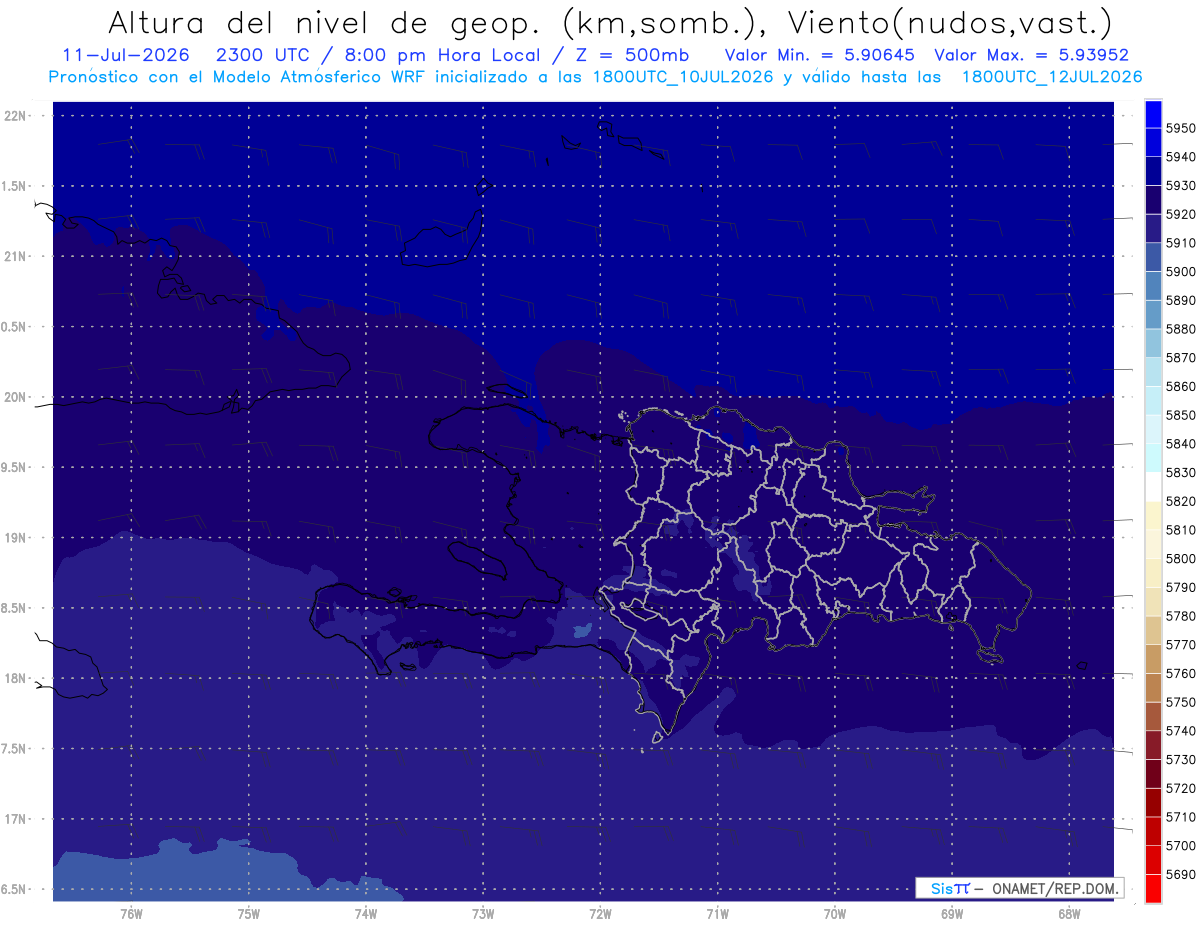This screenshot has height=927, width=1200.
Task: Click the '70W' longitude axis label
Action: (835, 914)
